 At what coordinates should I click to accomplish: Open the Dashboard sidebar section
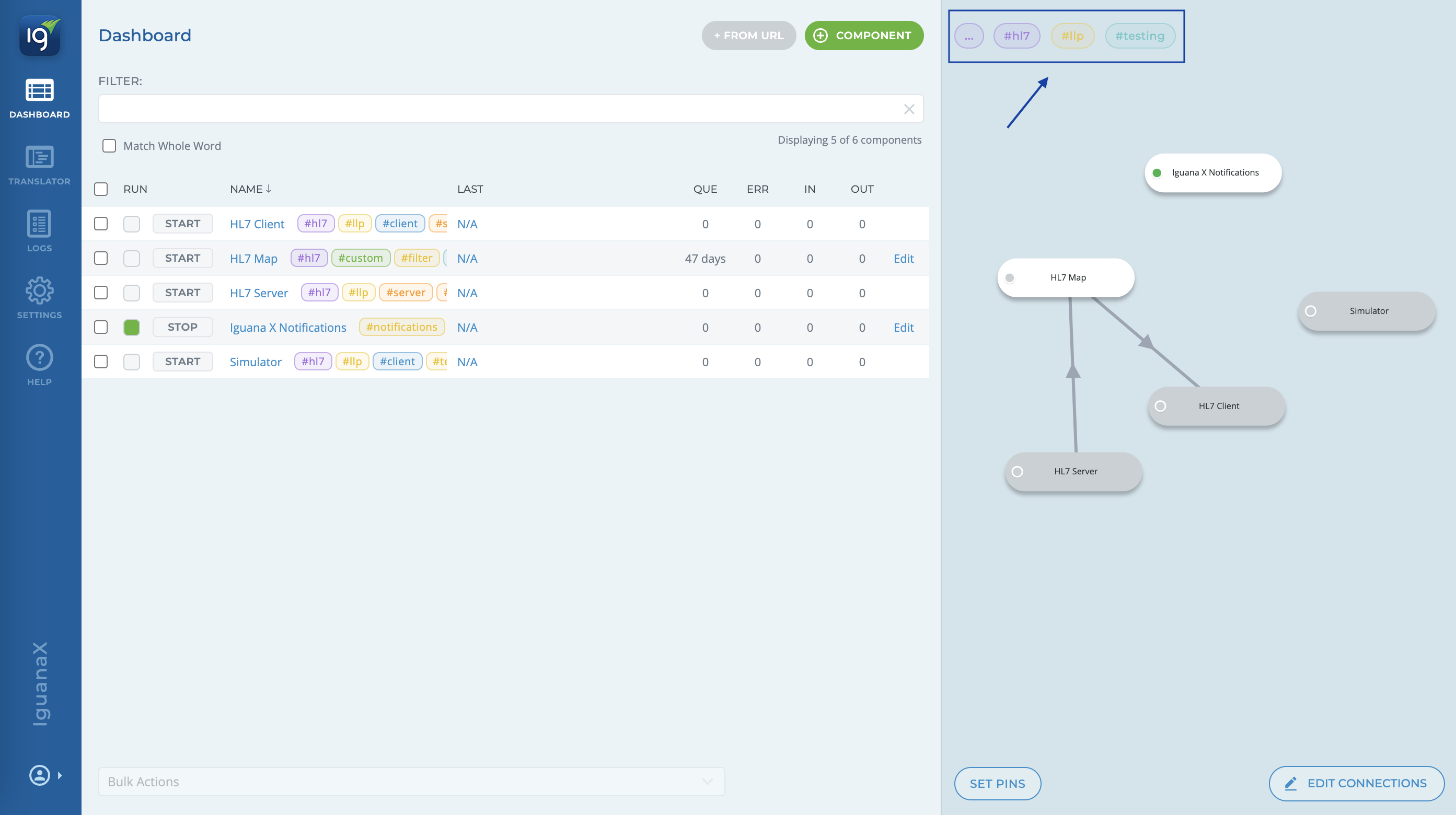[40, 99]
